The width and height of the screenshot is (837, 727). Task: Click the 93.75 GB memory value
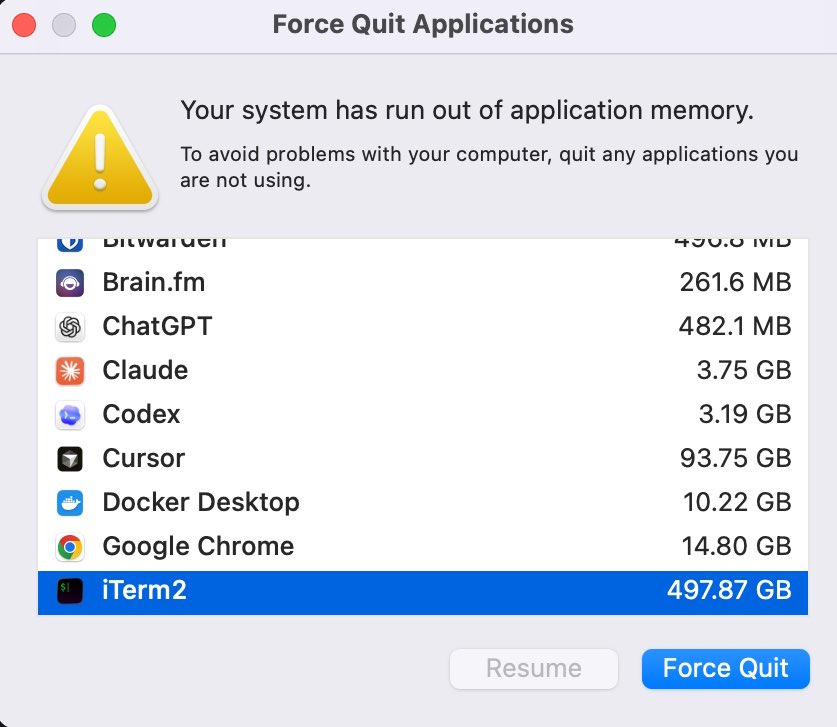[x=736, y=459]
